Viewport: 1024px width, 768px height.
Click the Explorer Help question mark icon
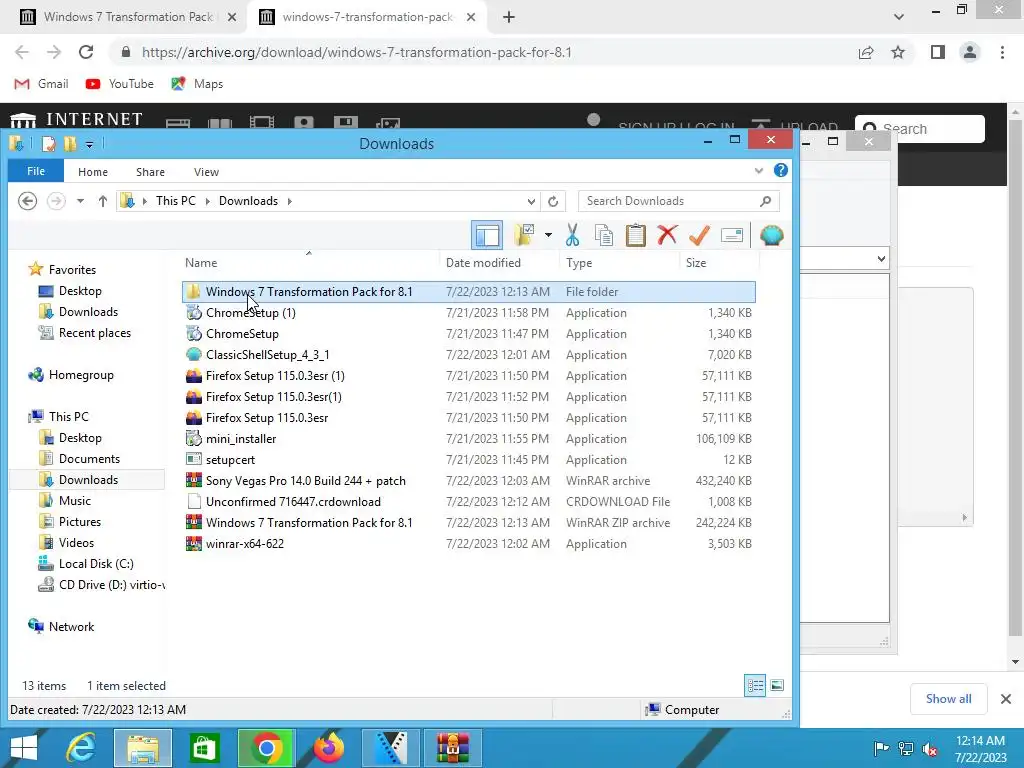coord(780,170)
